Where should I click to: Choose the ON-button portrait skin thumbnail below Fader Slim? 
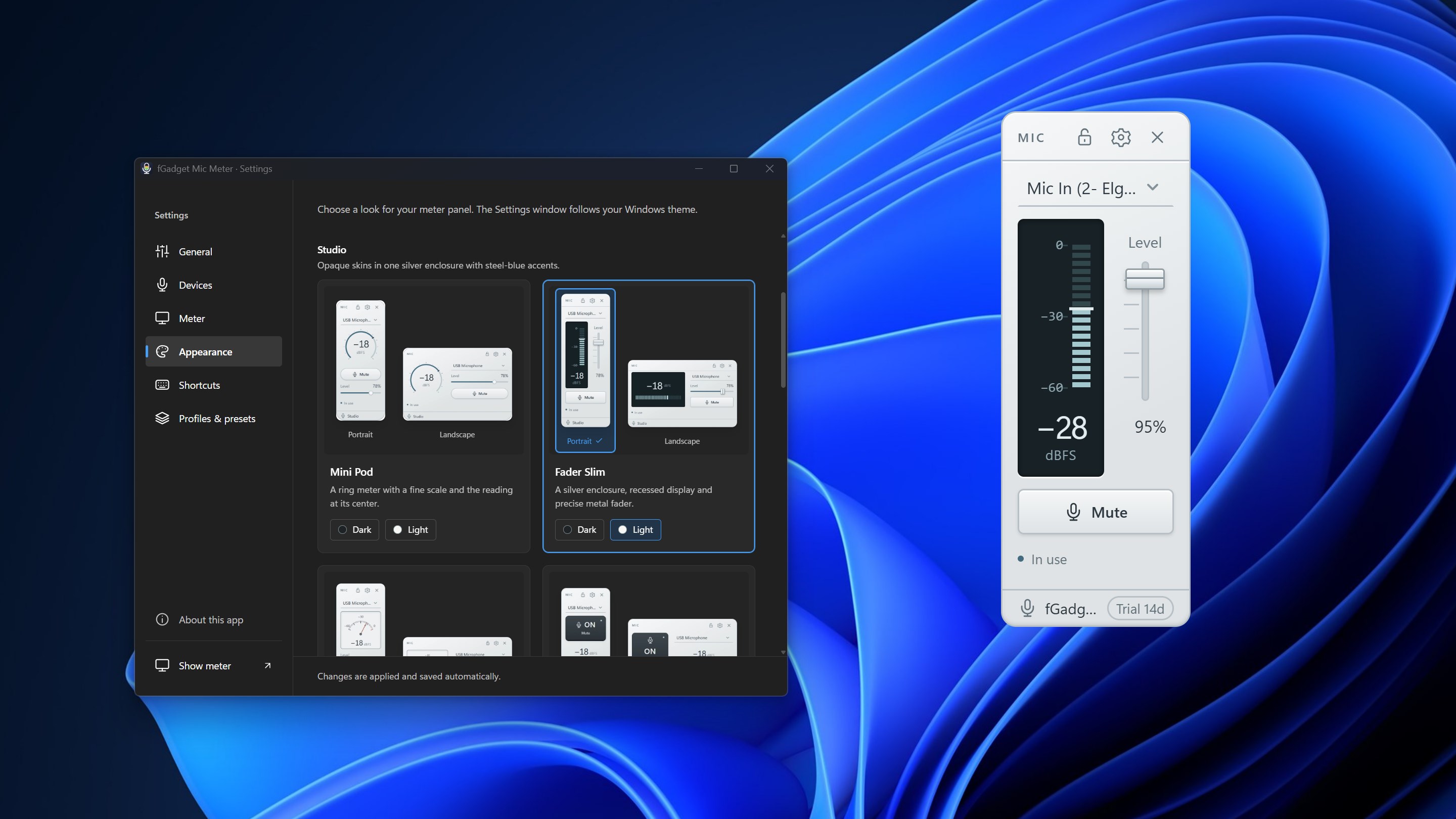click(585, 622)
